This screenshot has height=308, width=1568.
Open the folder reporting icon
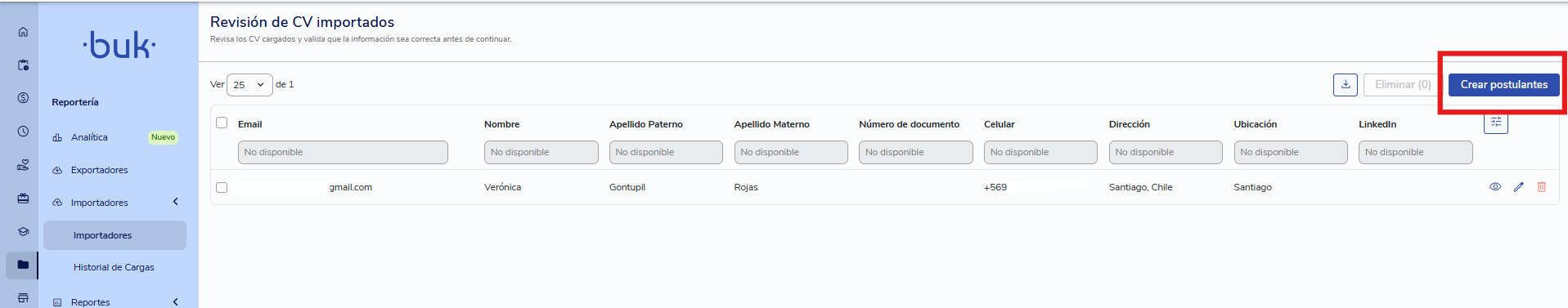(x=23, y=265)
